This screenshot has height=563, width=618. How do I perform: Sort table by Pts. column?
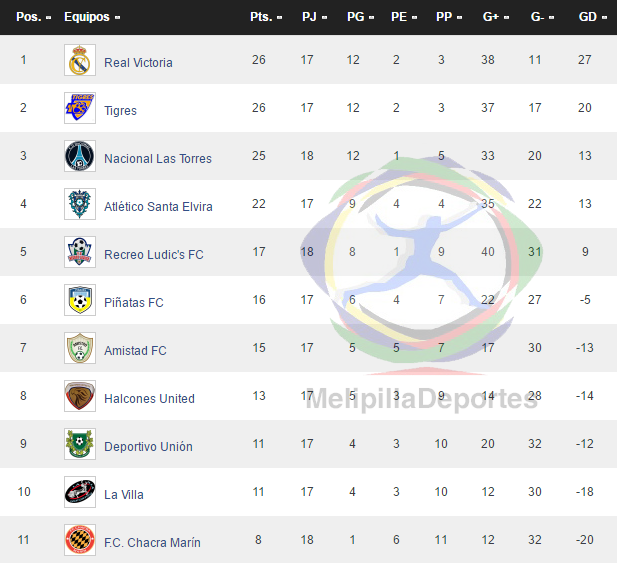(x=266, y=17)
